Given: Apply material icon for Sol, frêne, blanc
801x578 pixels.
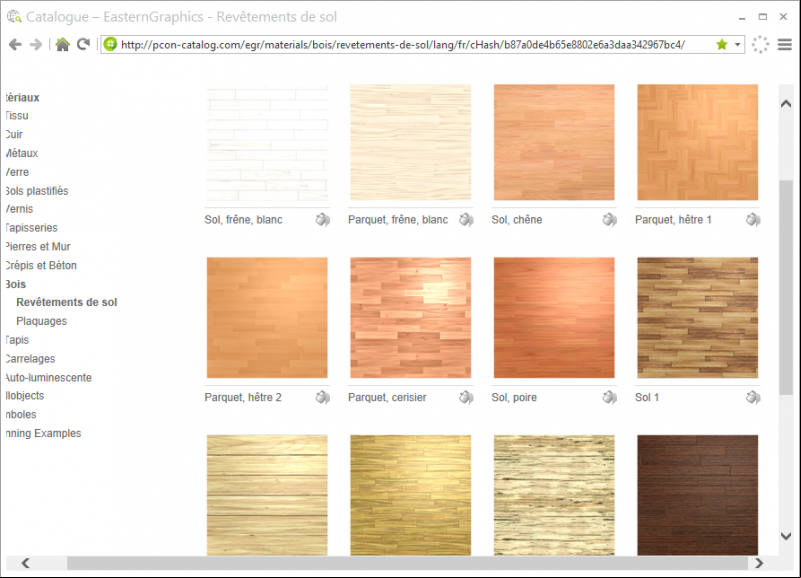Looking at the screenshot, I should [x=322, y=220].
